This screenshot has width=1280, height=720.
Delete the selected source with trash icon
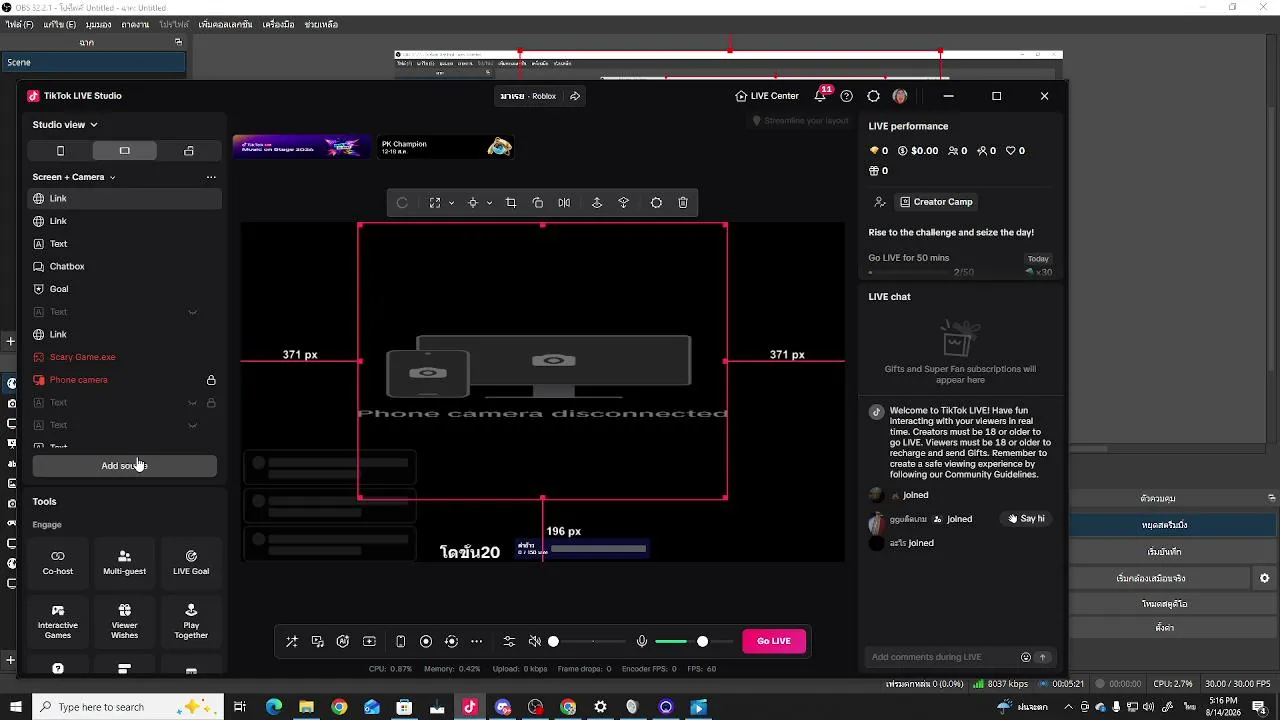tap(683, 203)
